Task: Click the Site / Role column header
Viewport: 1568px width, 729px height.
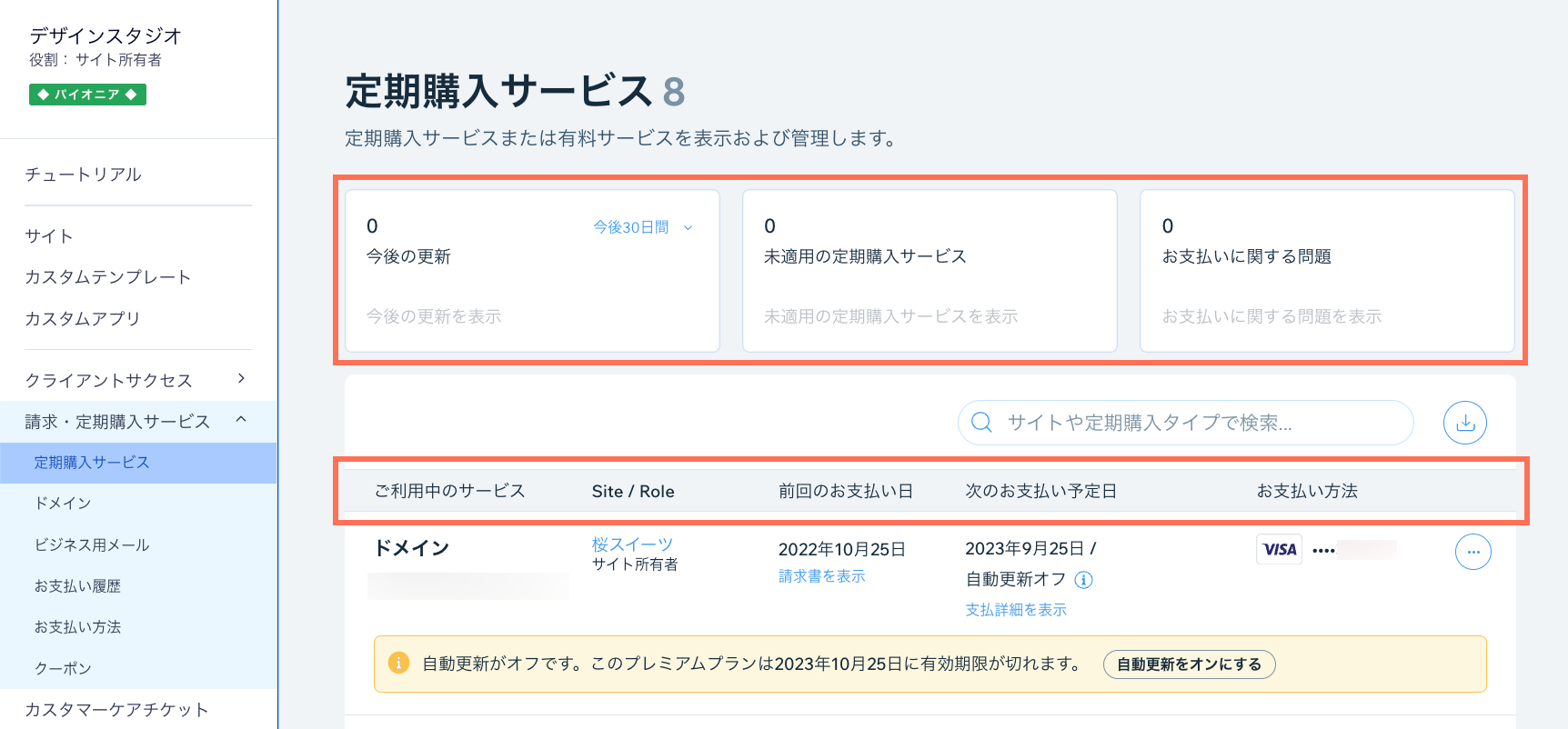Action: point(633,492)
